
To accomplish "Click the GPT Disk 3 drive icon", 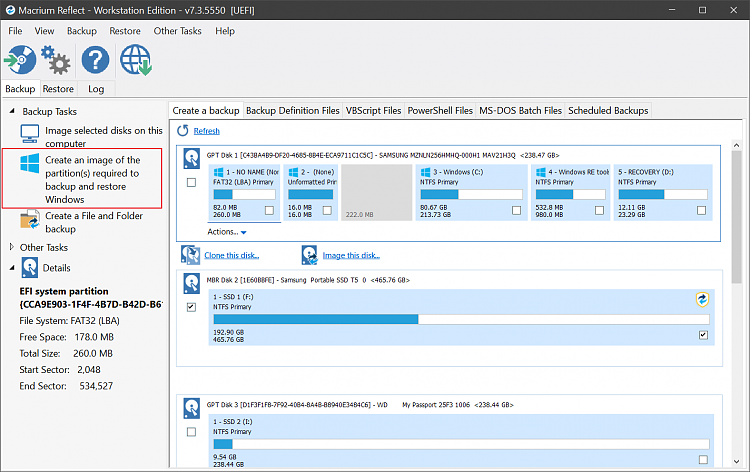I will pos(192,408).
